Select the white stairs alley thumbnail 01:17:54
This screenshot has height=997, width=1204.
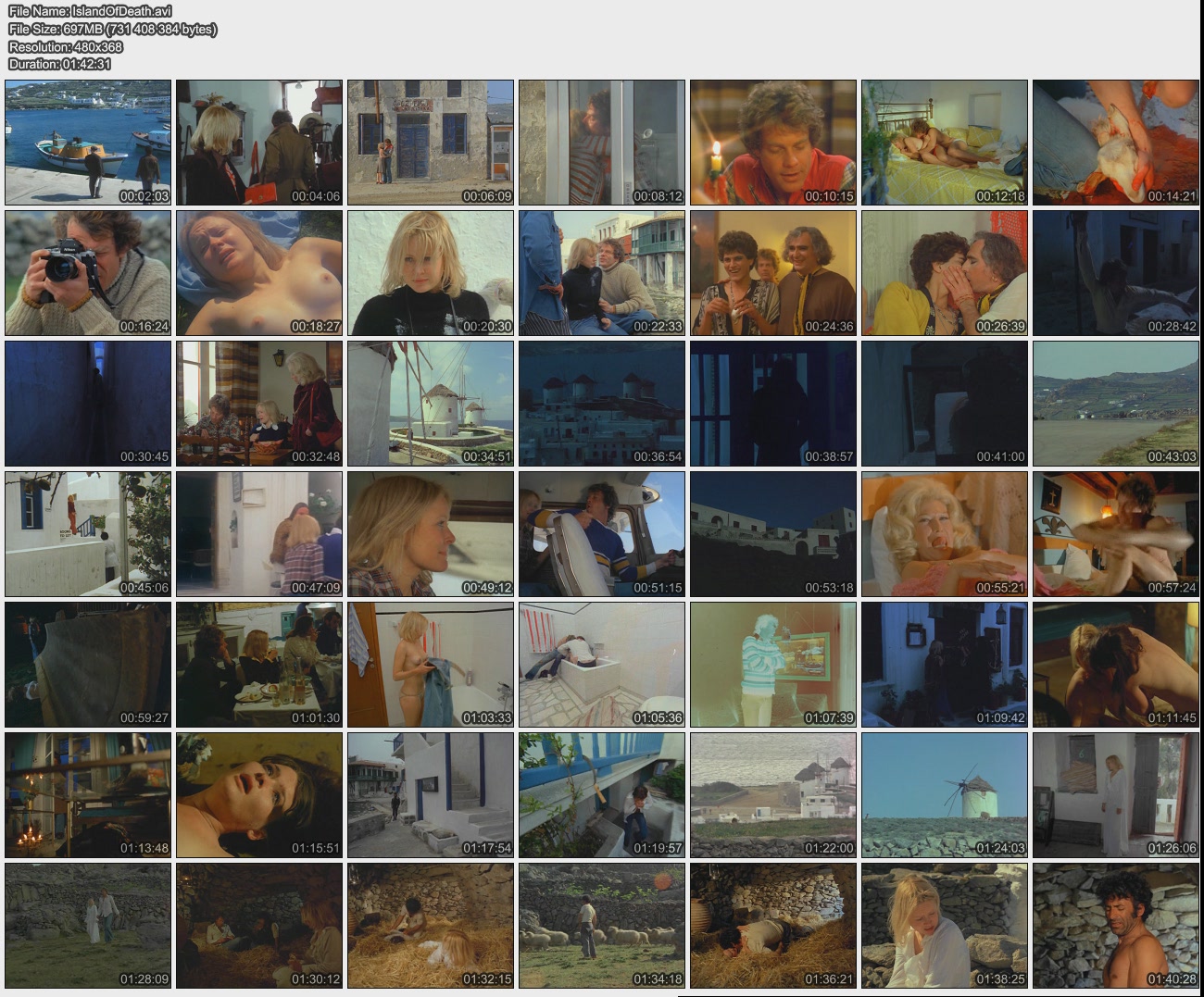tap(431, 795)
